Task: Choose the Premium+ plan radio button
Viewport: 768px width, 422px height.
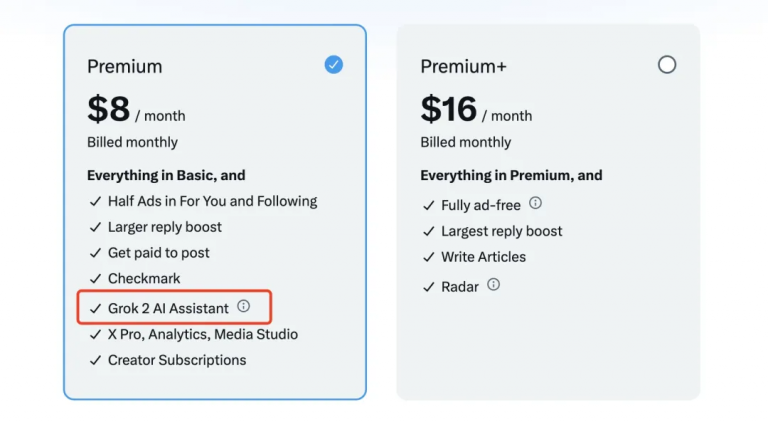Action: [667, 65]
